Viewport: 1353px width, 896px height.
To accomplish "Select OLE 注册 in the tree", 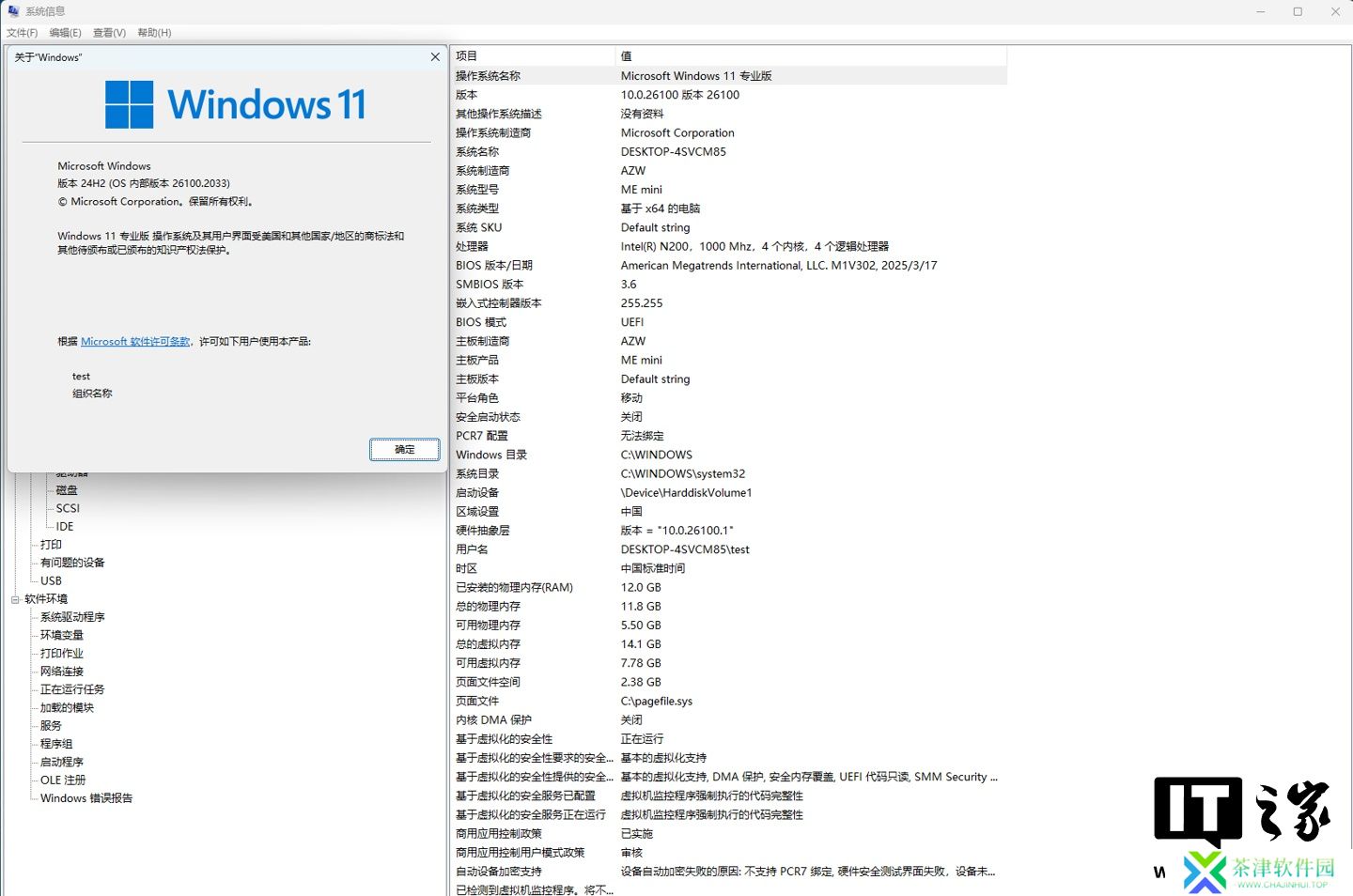I will (63, 780).
